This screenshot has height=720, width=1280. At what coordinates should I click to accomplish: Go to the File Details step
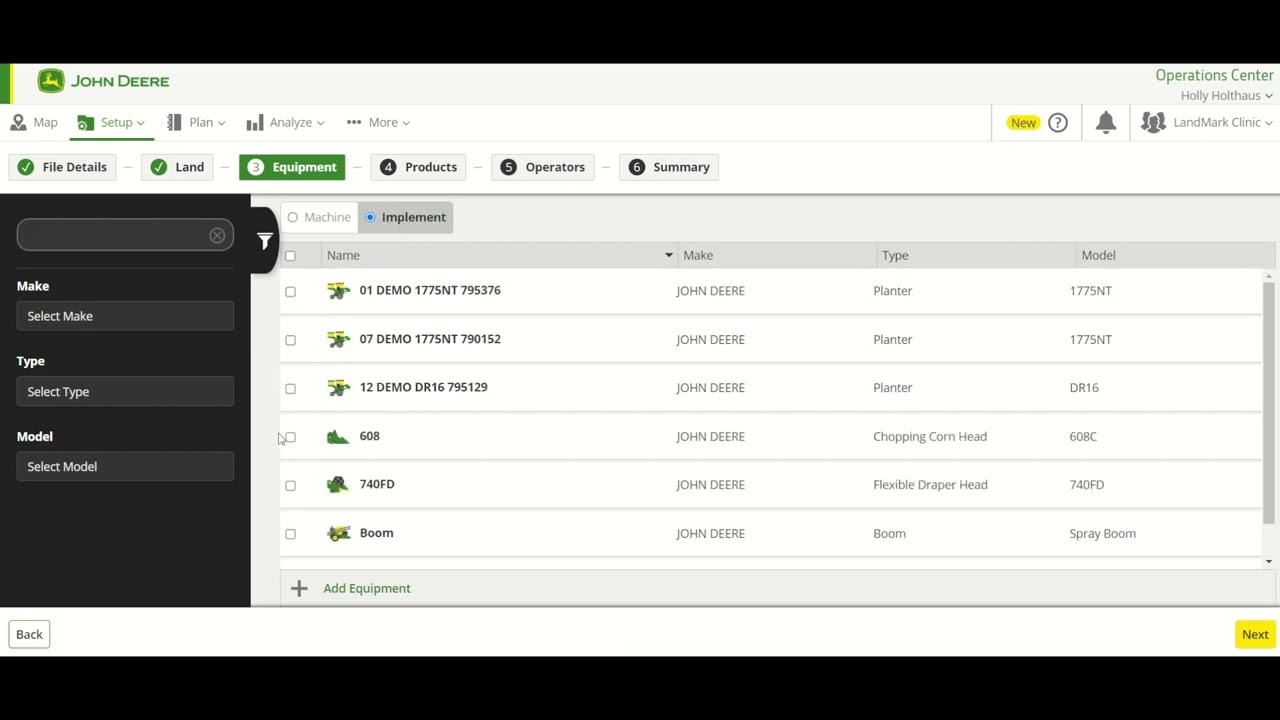62,167
